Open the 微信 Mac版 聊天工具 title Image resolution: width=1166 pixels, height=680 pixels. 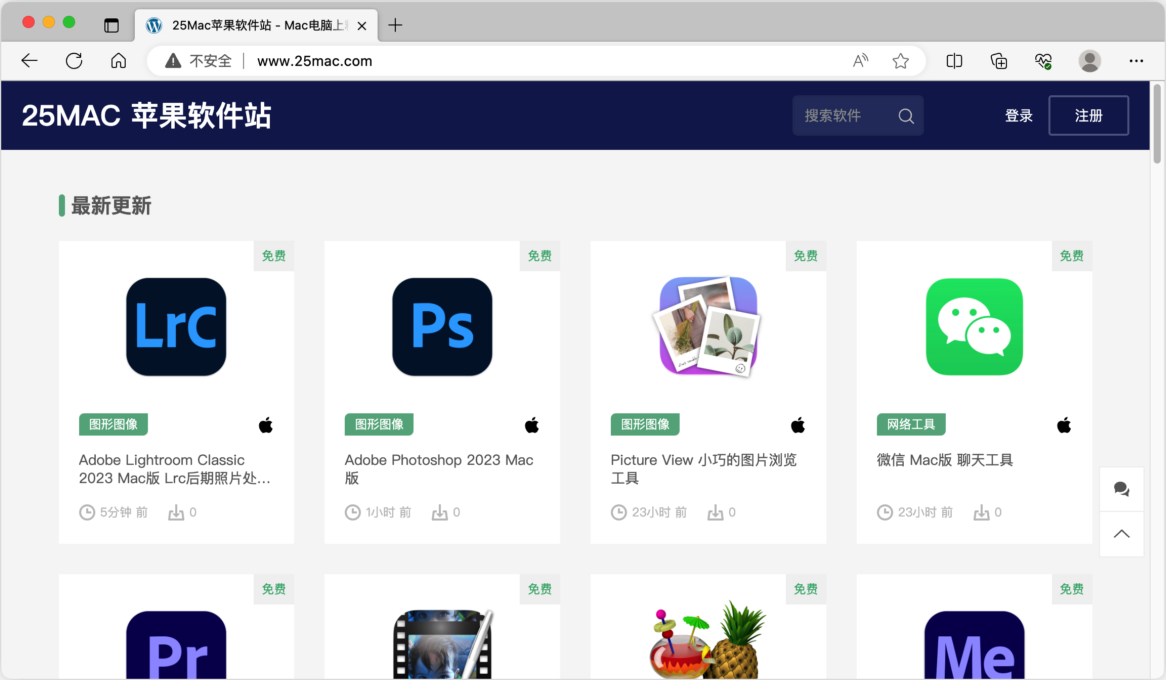coord(944,460)
